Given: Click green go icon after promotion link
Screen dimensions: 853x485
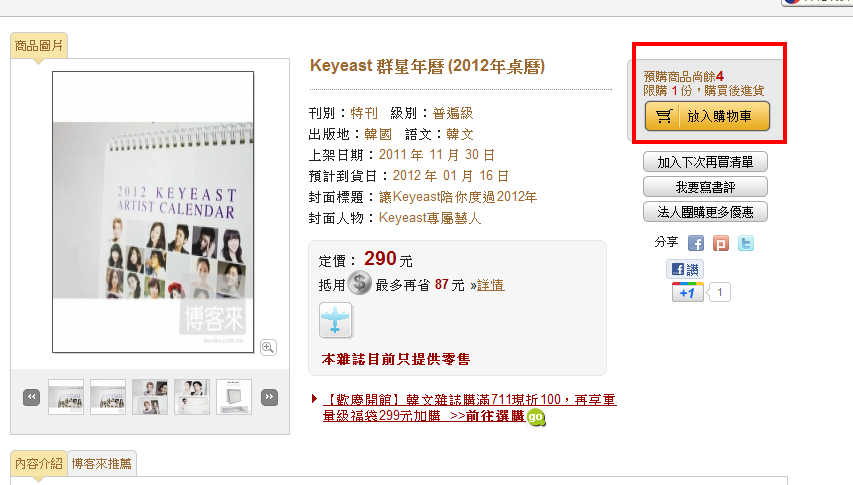Looking at the screenshot, I should click(536, 417).
